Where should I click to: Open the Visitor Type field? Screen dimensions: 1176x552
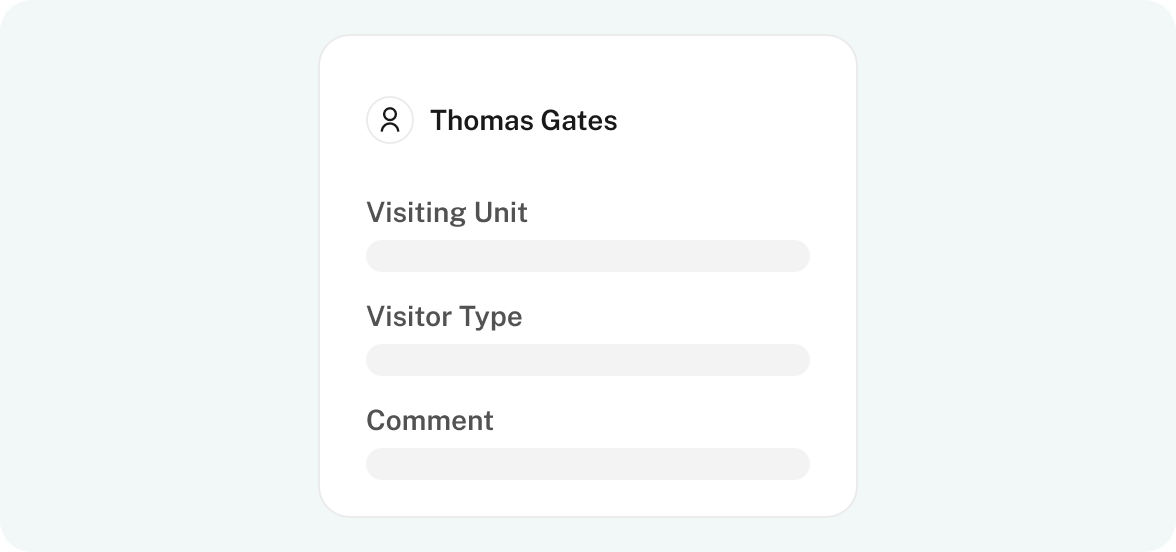point(588,360)
